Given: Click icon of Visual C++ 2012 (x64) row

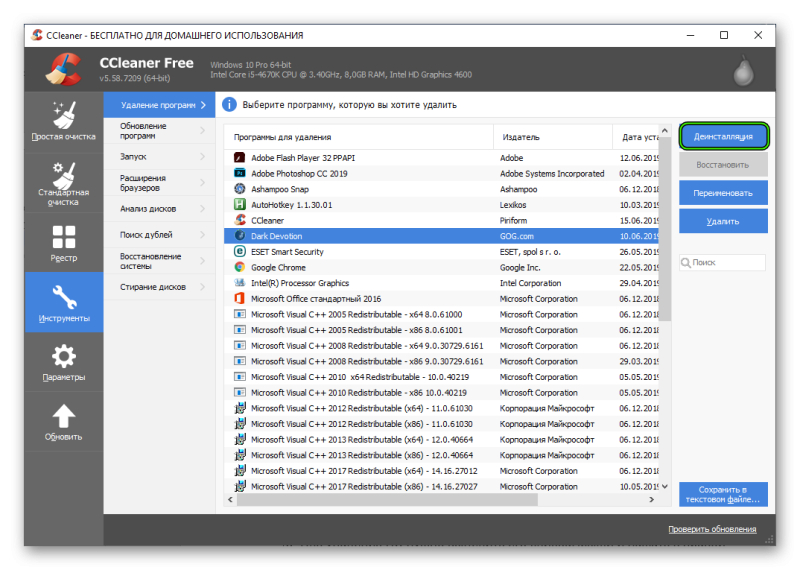Looking at the screenshot, I should click(239, 408).
